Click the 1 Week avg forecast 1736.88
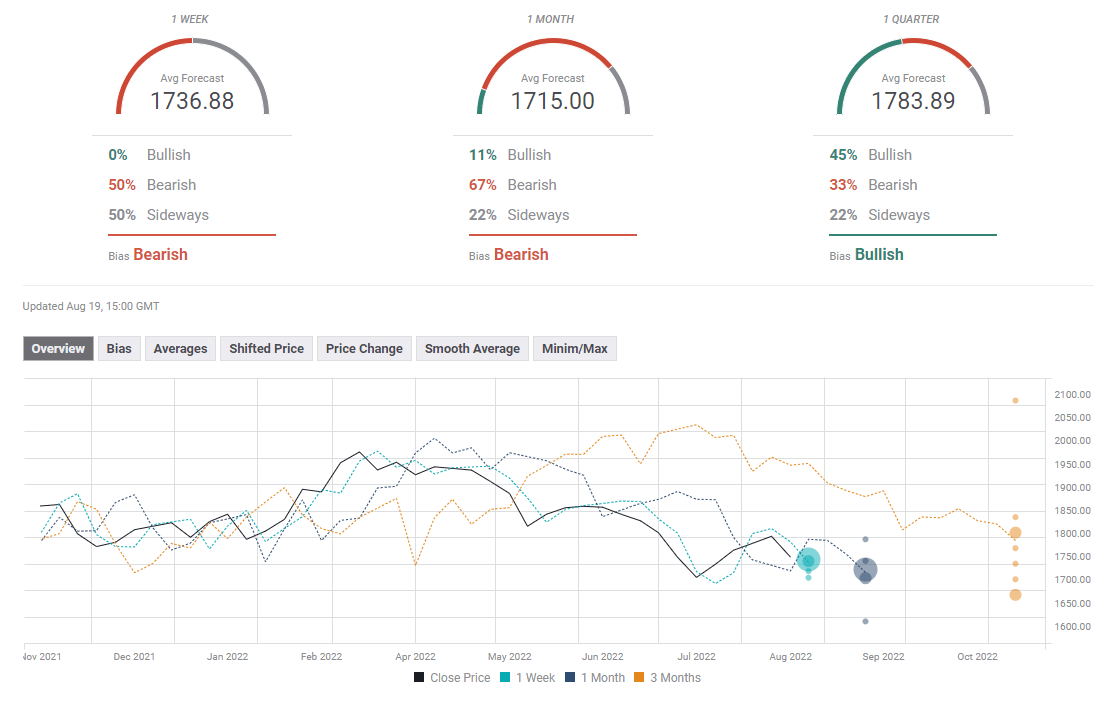The height and width of the screenshot is (702, 1119). pos(192,101)
